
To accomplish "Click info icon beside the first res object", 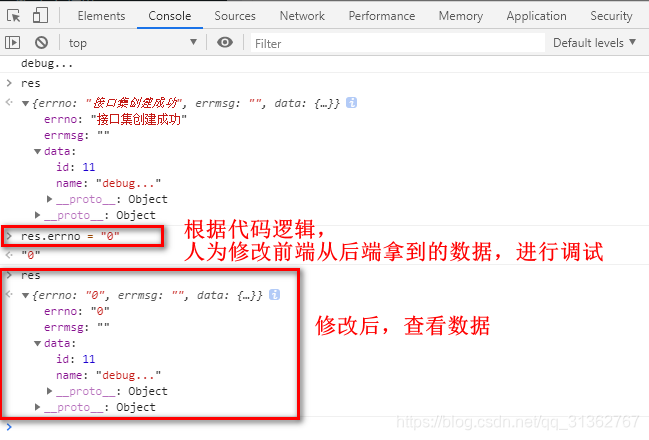I will [351, 103].
